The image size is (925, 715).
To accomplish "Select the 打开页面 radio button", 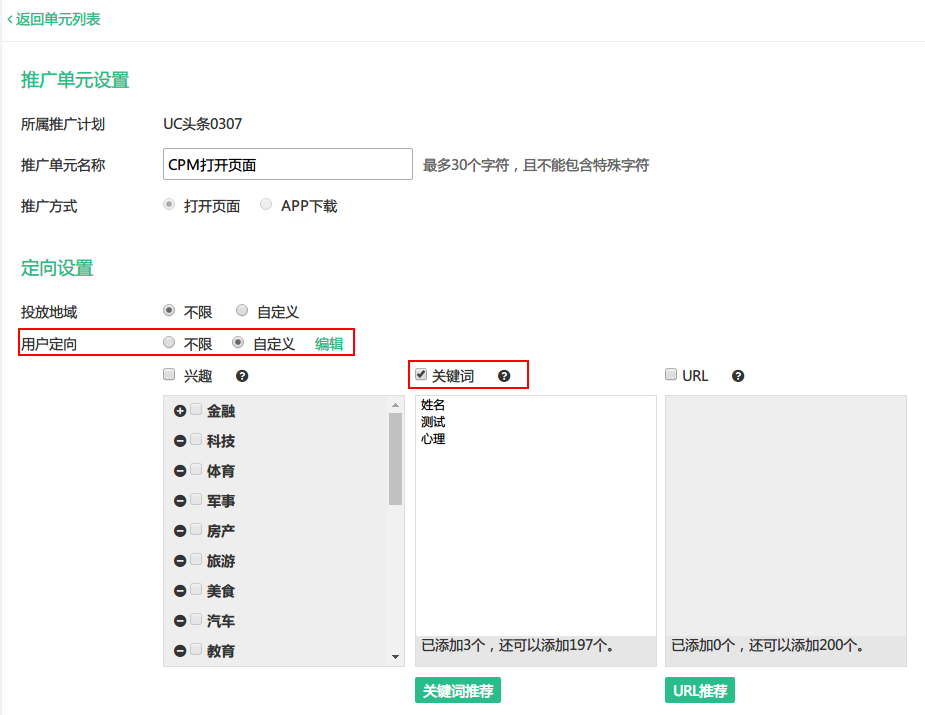I will coord(168,205).
